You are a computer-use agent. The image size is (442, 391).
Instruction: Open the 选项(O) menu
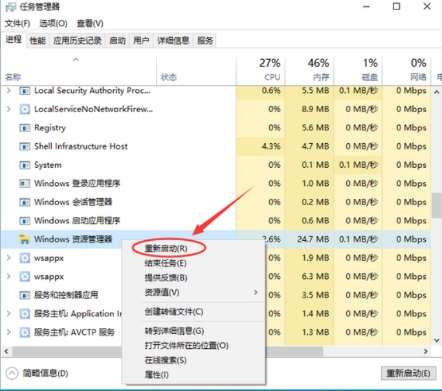pyautogui.click(x=53, y=23)
